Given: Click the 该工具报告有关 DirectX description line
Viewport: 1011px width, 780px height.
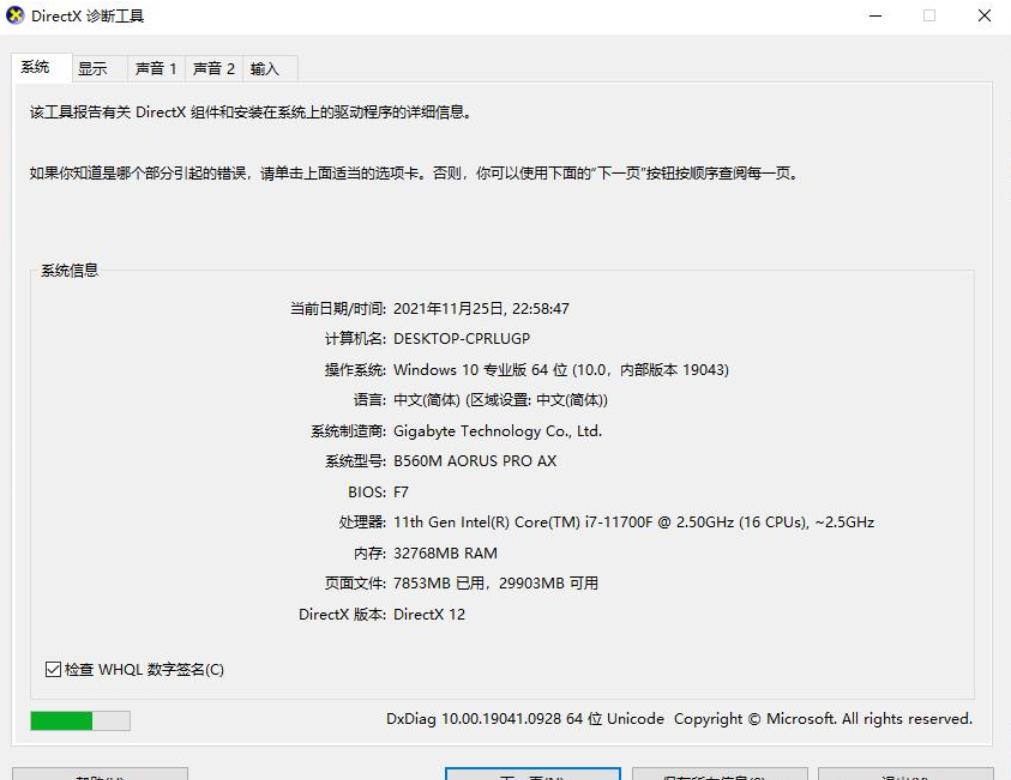Looking at the screenshot, I should (252, 112).
